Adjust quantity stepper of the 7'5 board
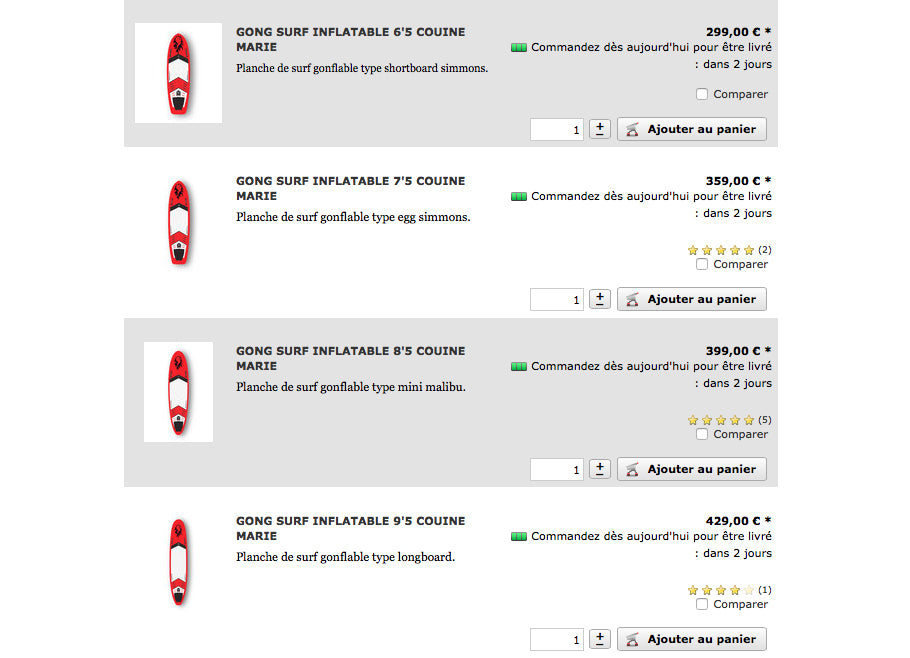This screenshot has height=658, width=910. click(600, 299)
